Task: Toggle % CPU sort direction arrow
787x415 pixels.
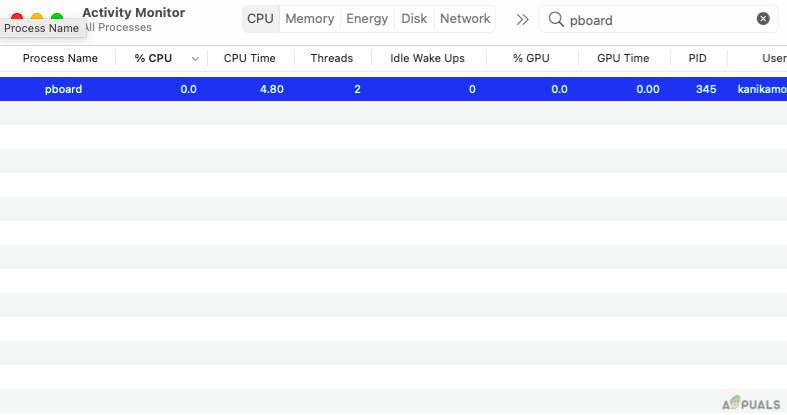Action: (x=194, y=59)
